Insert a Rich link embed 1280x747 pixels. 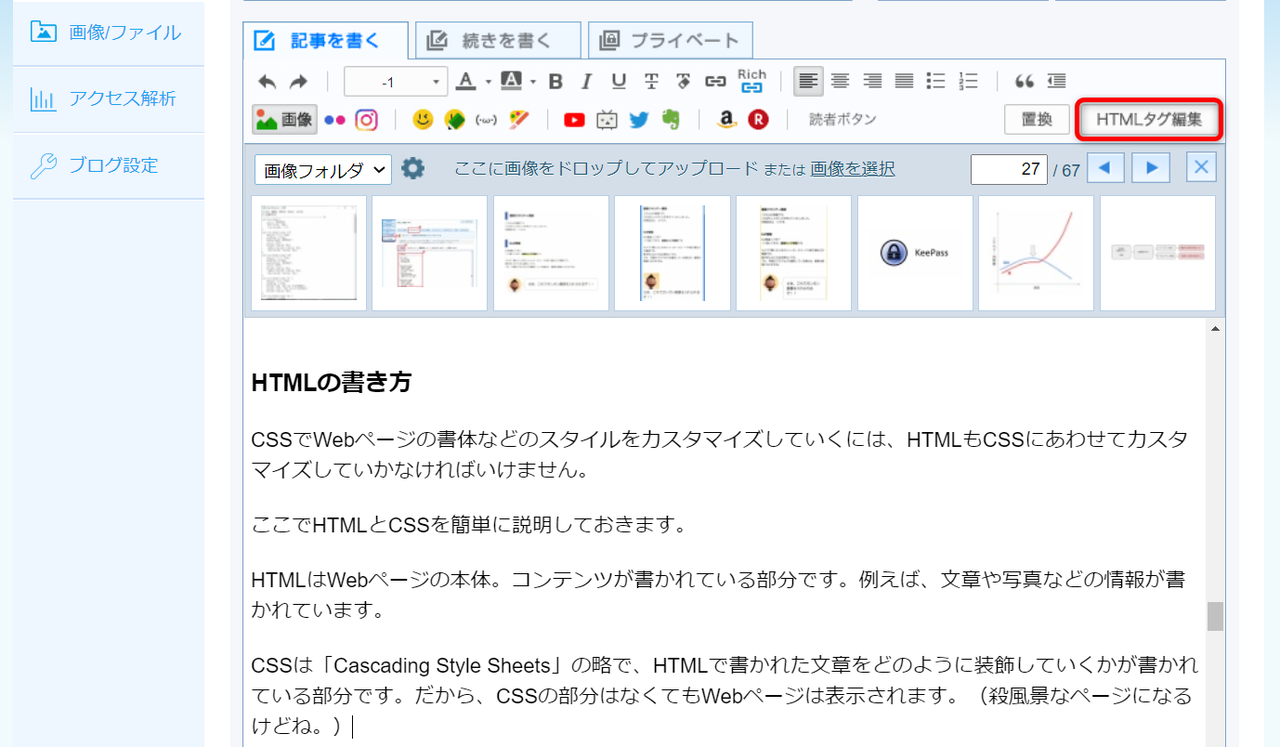[x=752, y=81]
